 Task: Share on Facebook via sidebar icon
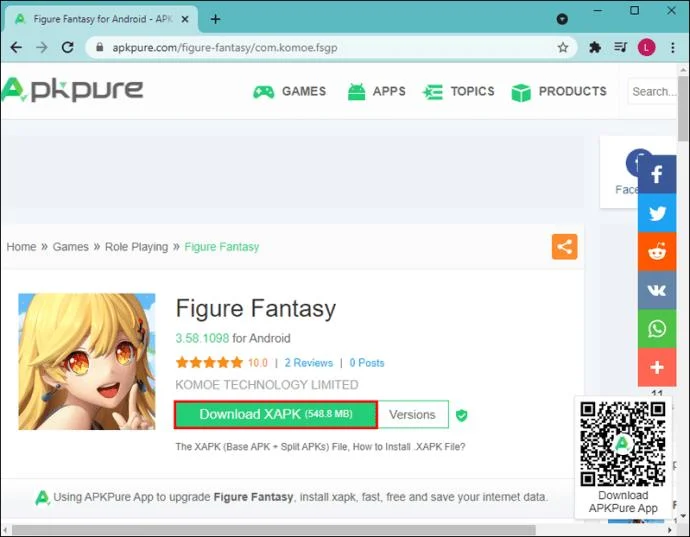click(657, 174)
